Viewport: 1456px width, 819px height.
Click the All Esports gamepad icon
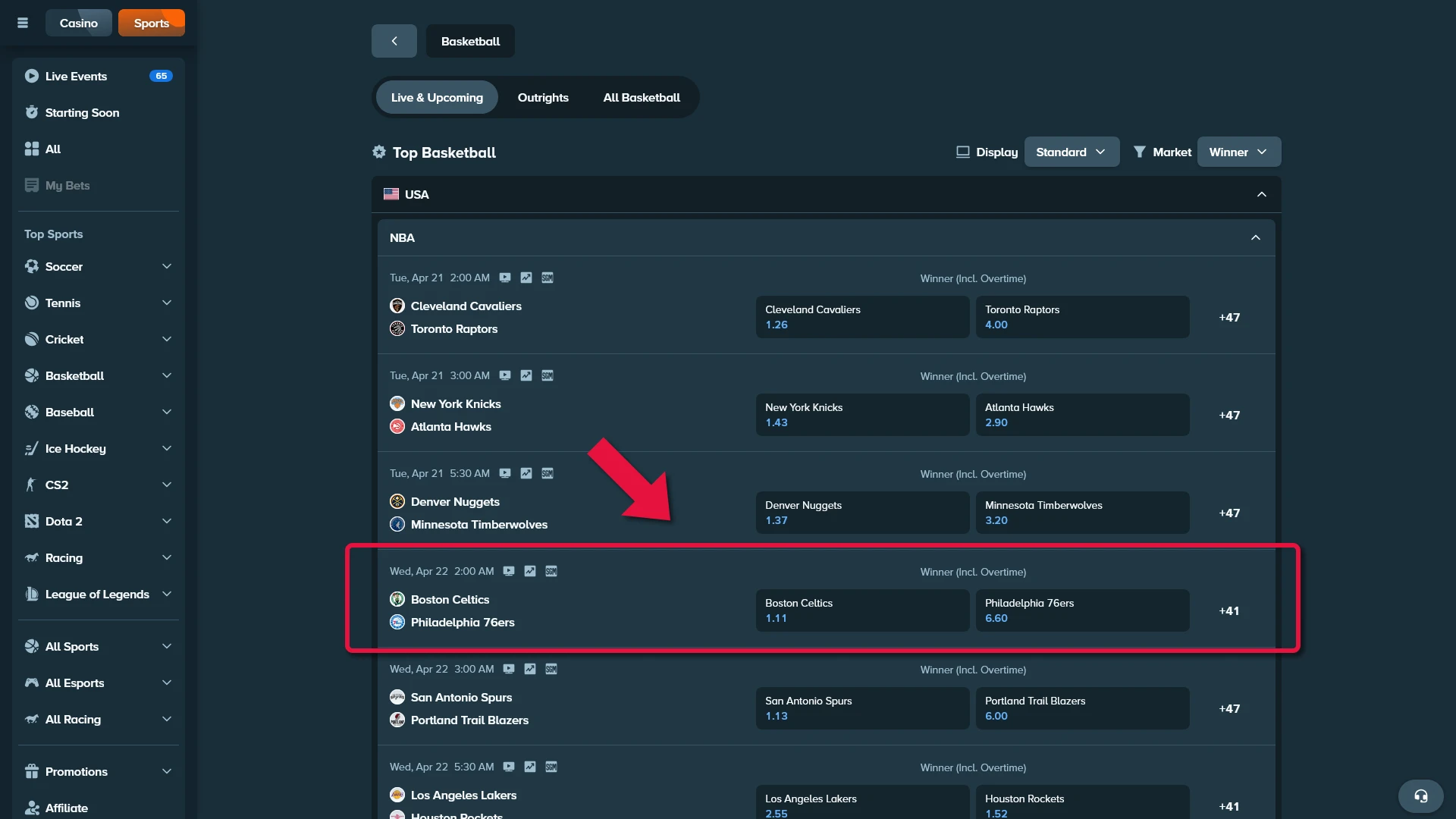click(31, 682)
